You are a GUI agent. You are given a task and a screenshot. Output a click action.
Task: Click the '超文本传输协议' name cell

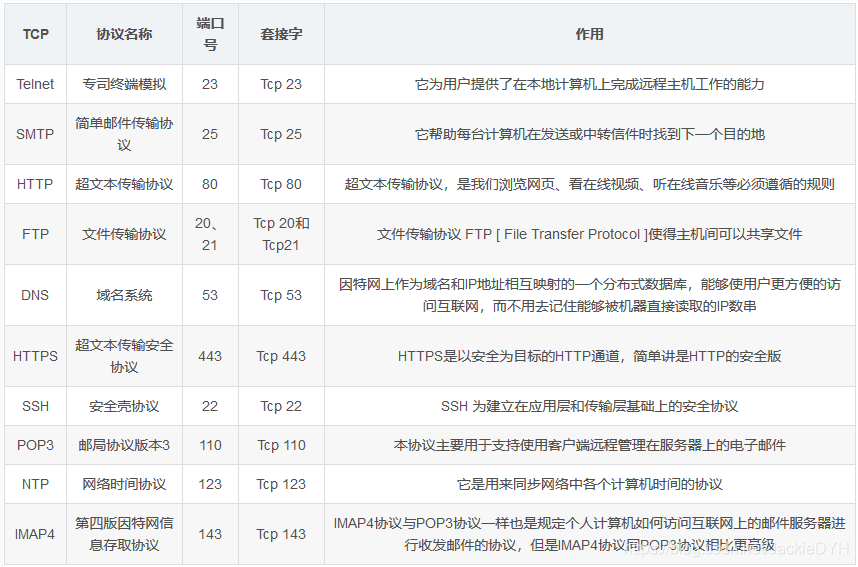point(124,184)
